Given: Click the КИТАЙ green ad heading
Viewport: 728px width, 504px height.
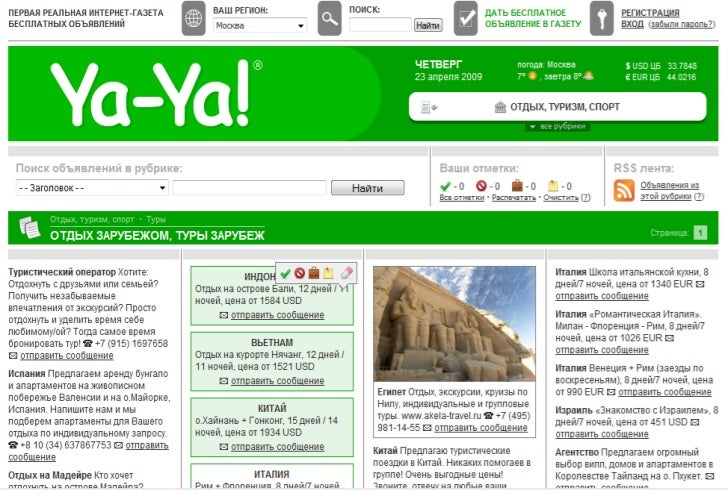Looking at the screenshot, I should [x=272, y=408].
